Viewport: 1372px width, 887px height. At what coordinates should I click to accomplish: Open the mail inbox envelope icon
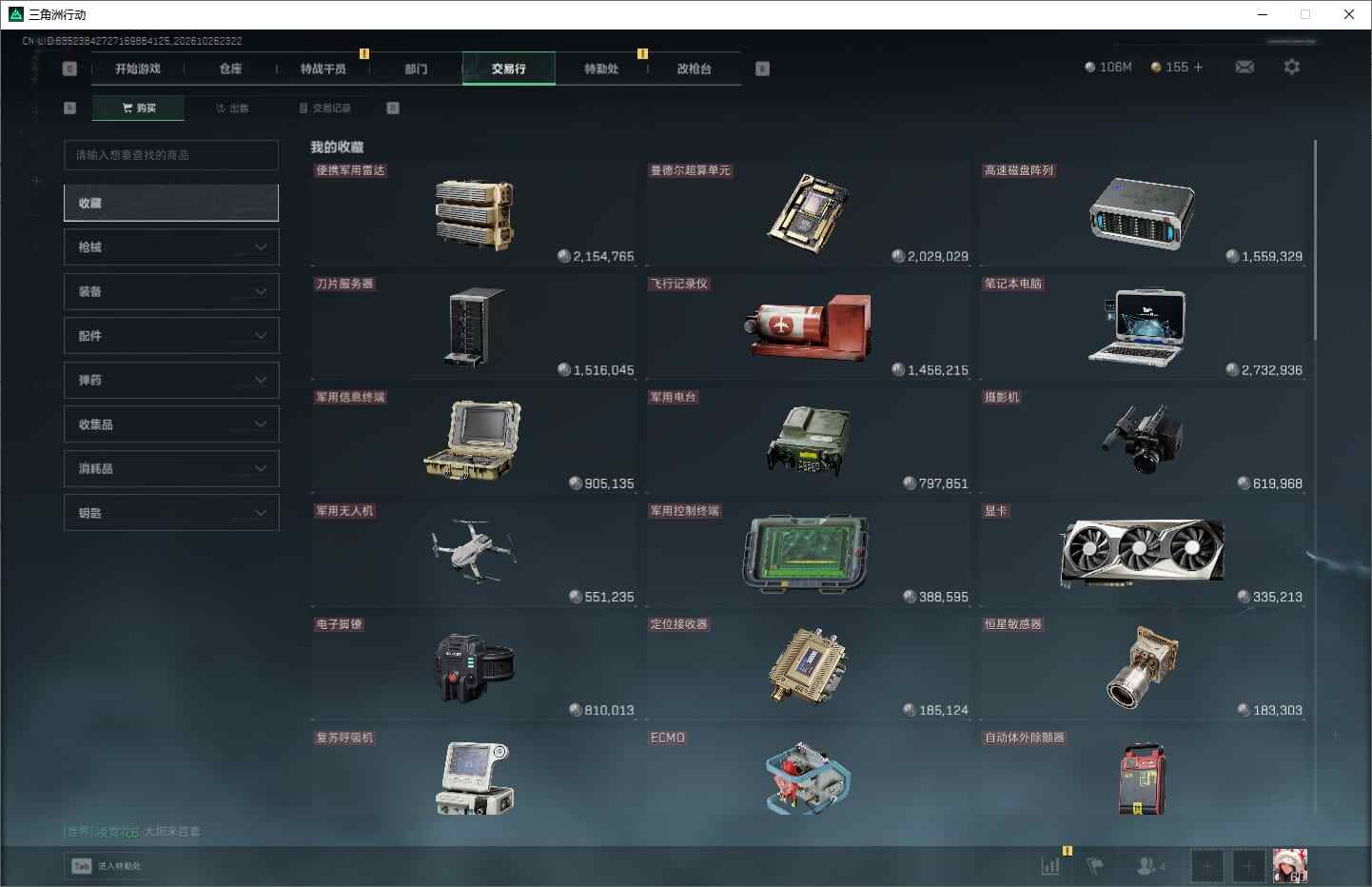point(1245,67)
